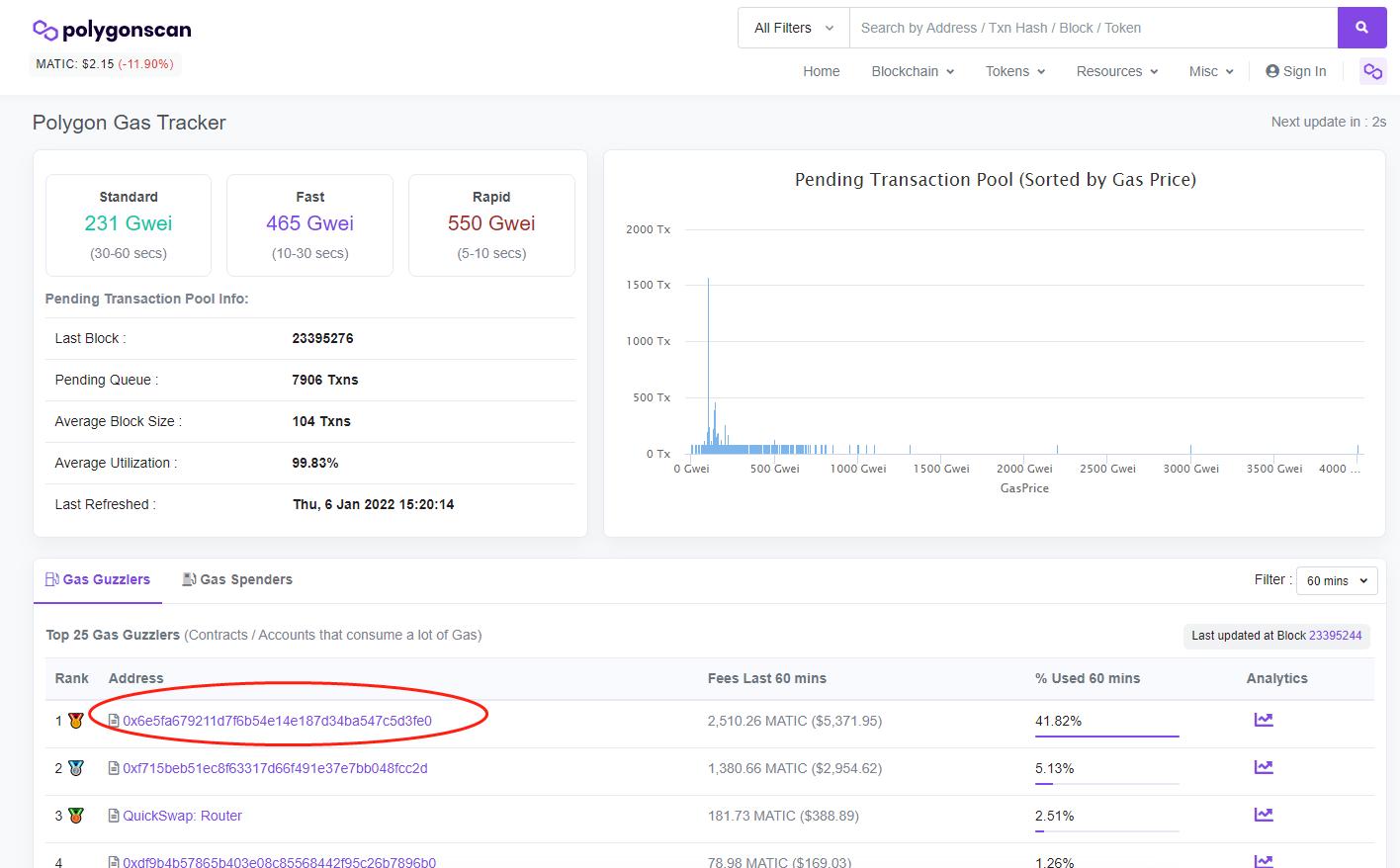
Task: Switch to the Gas Spenders tab
Action: [237, 579]
